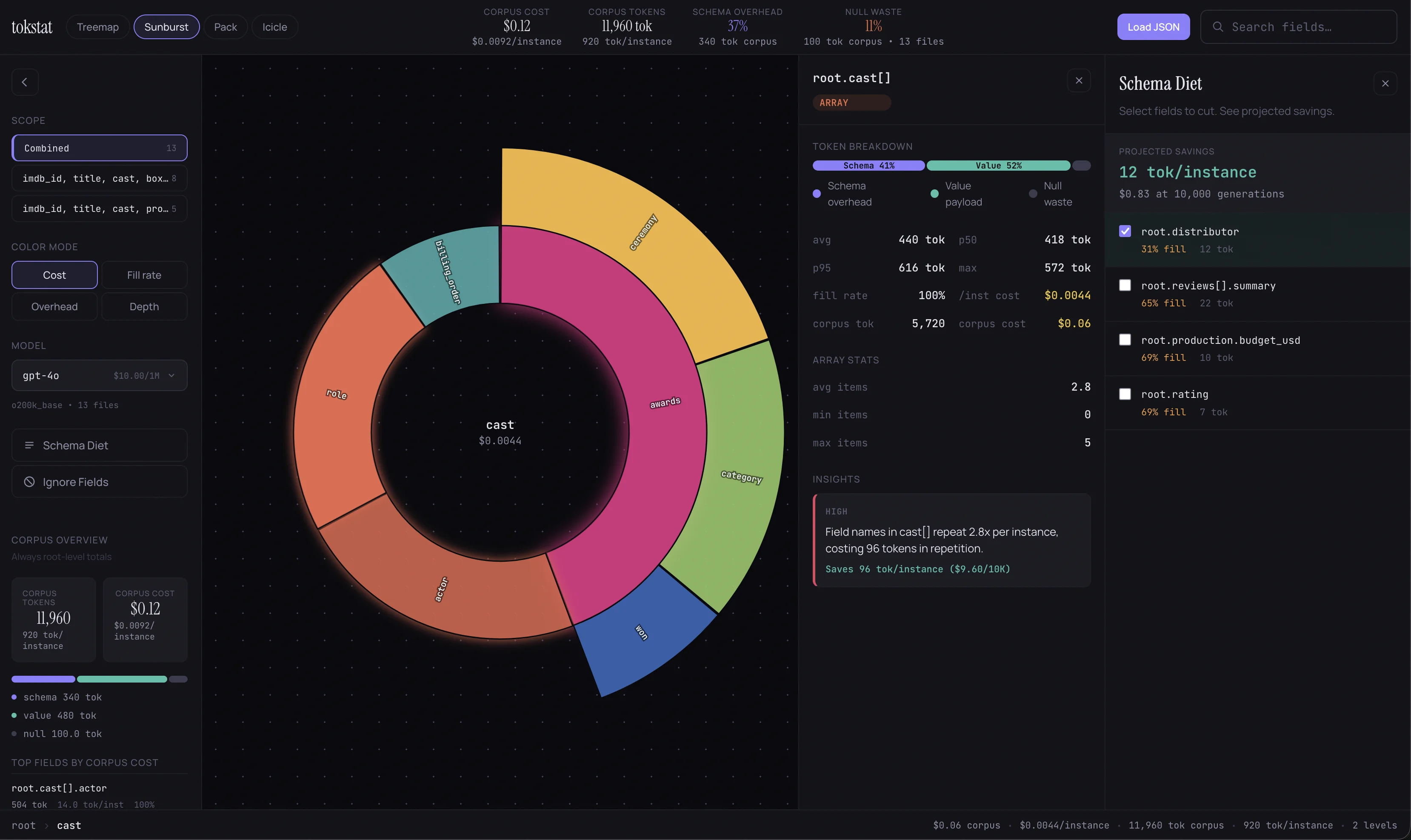
Task: Click the Load JSON button
Action: 1153,27
